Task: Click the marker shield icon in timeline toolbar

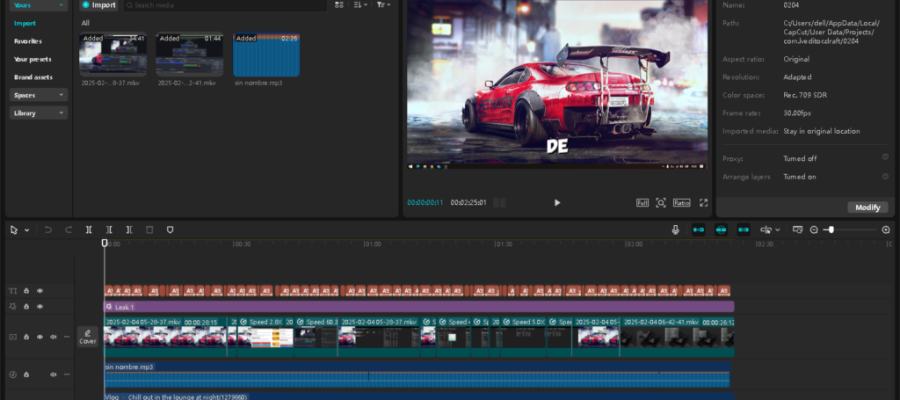Action: (x=170, y=229)
